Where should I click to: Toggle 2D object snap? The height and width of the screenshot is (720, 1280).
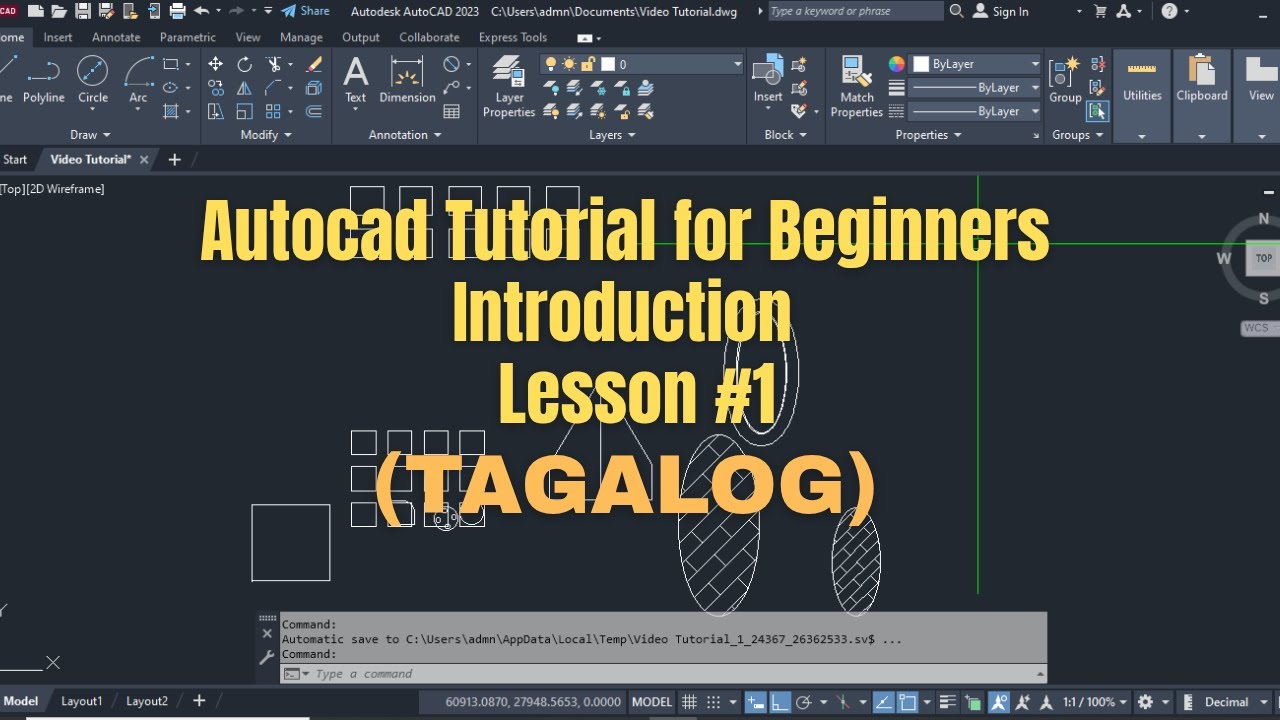908,702
